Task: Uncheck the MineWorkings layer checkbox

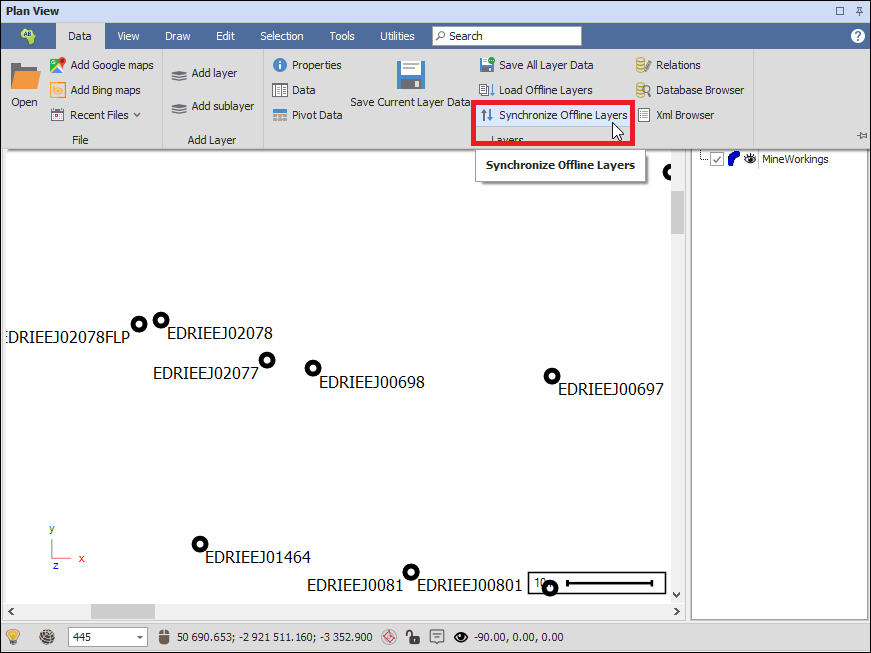Action: tap(717, 159)
